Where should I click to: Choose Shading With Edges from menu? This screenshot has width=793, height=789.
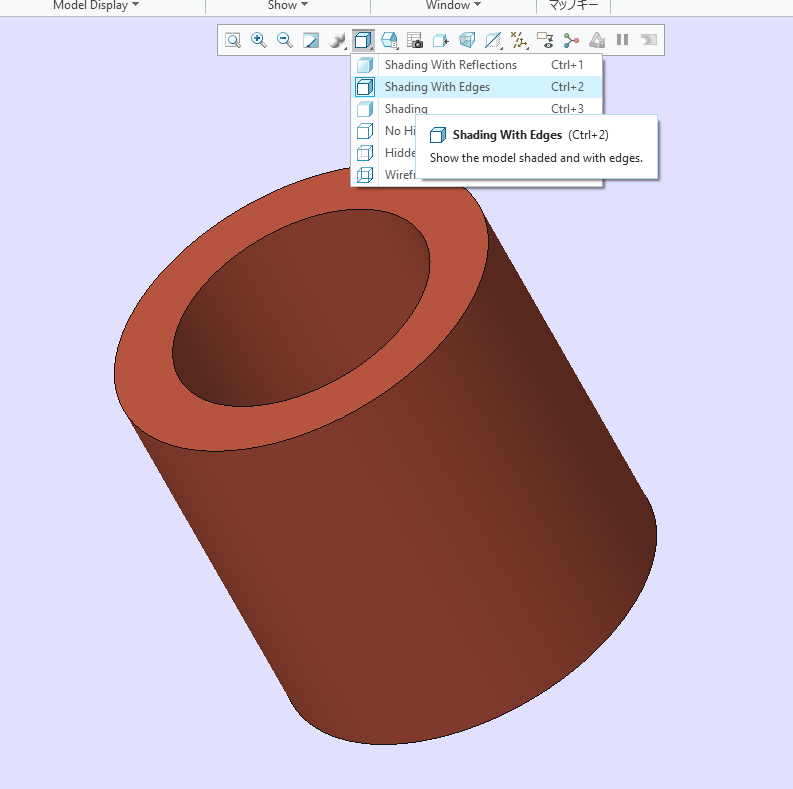click(x=437, y=87)
